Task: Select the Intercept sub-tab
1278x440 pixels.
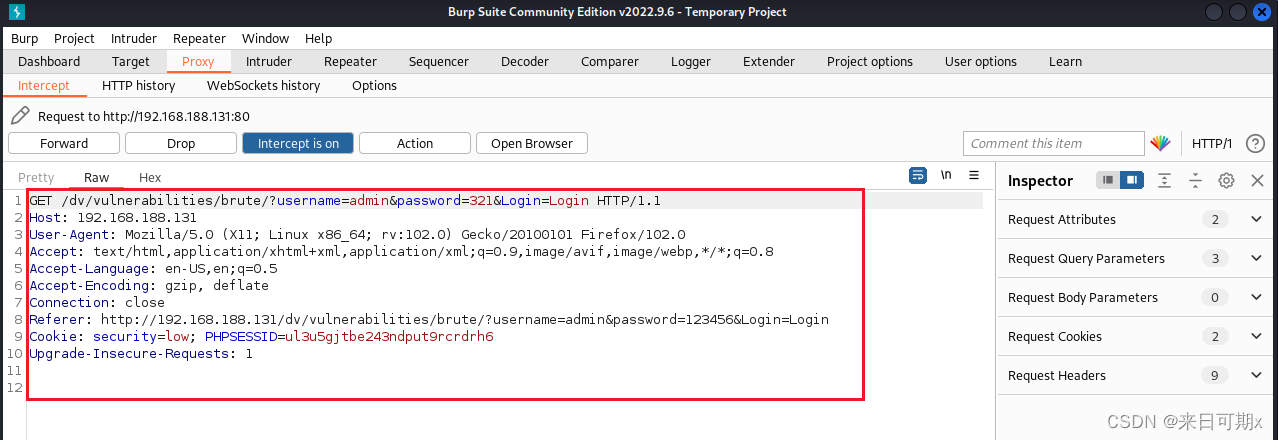Action: pyautogui.click(x=44, y=85)
